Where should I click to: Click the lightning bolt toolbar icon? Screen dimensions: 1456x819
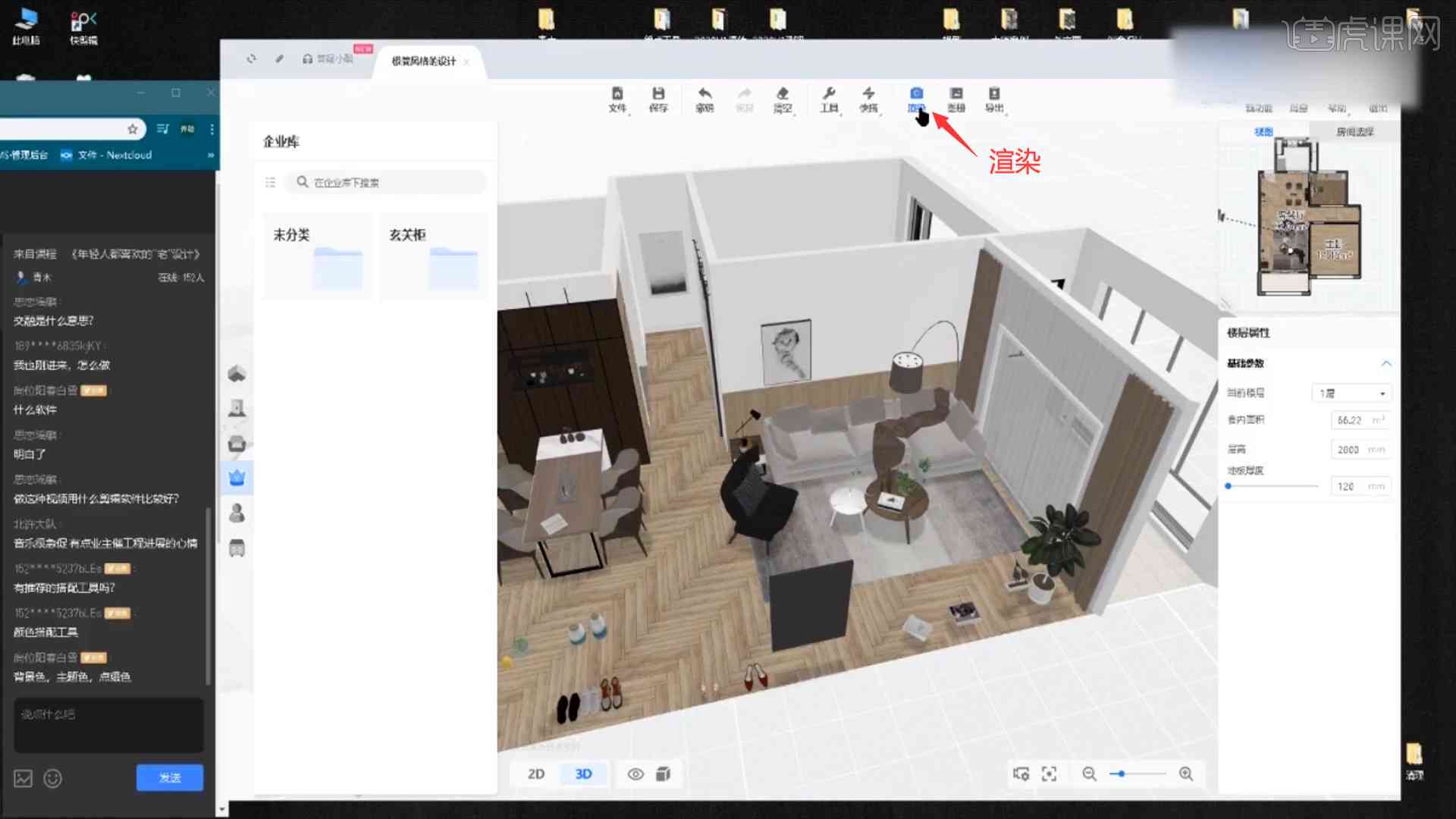click(x=869, y=99)
